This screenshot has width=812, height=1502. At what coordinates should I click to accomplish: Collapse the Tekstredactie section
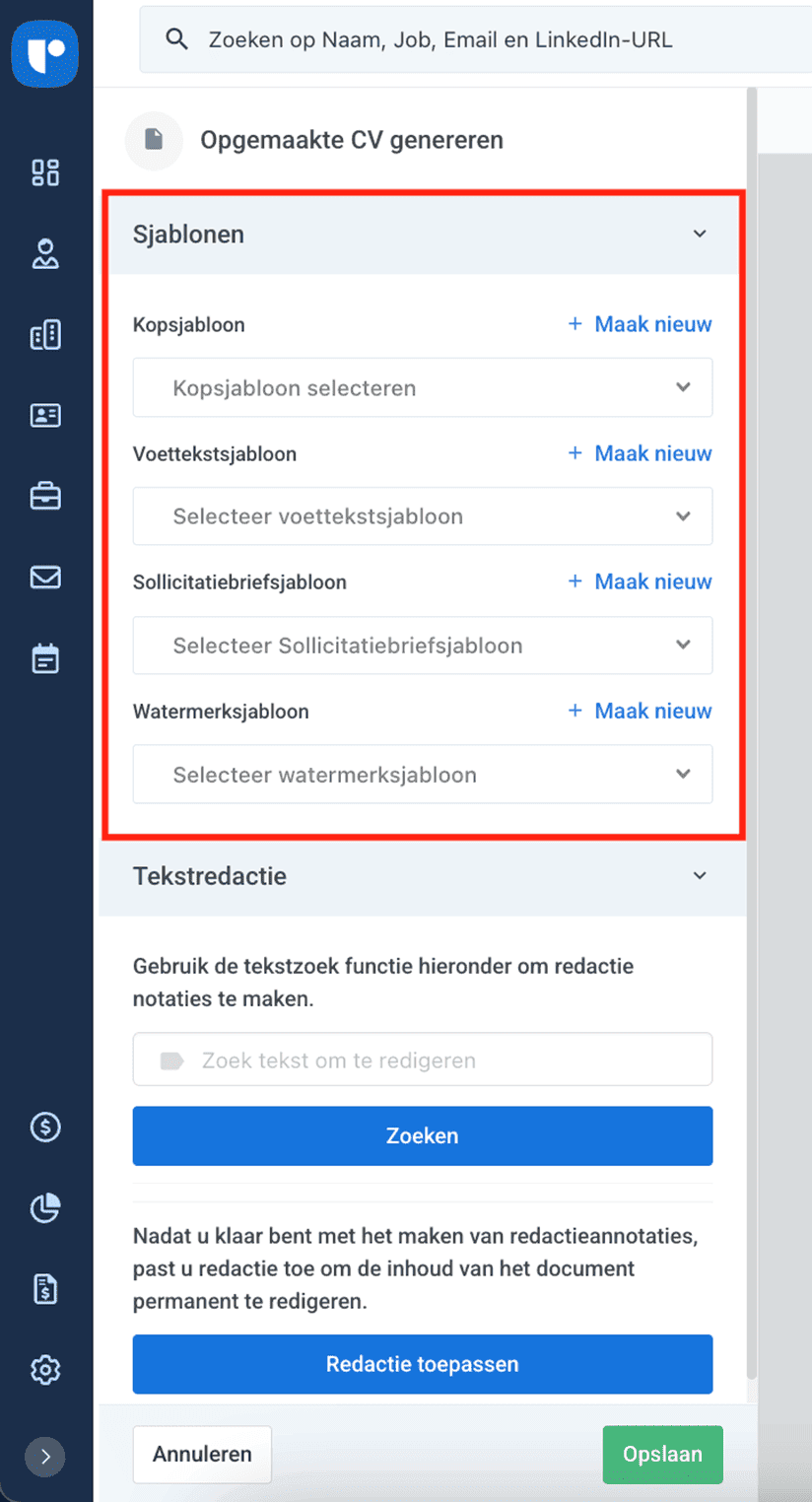(700, 876)
